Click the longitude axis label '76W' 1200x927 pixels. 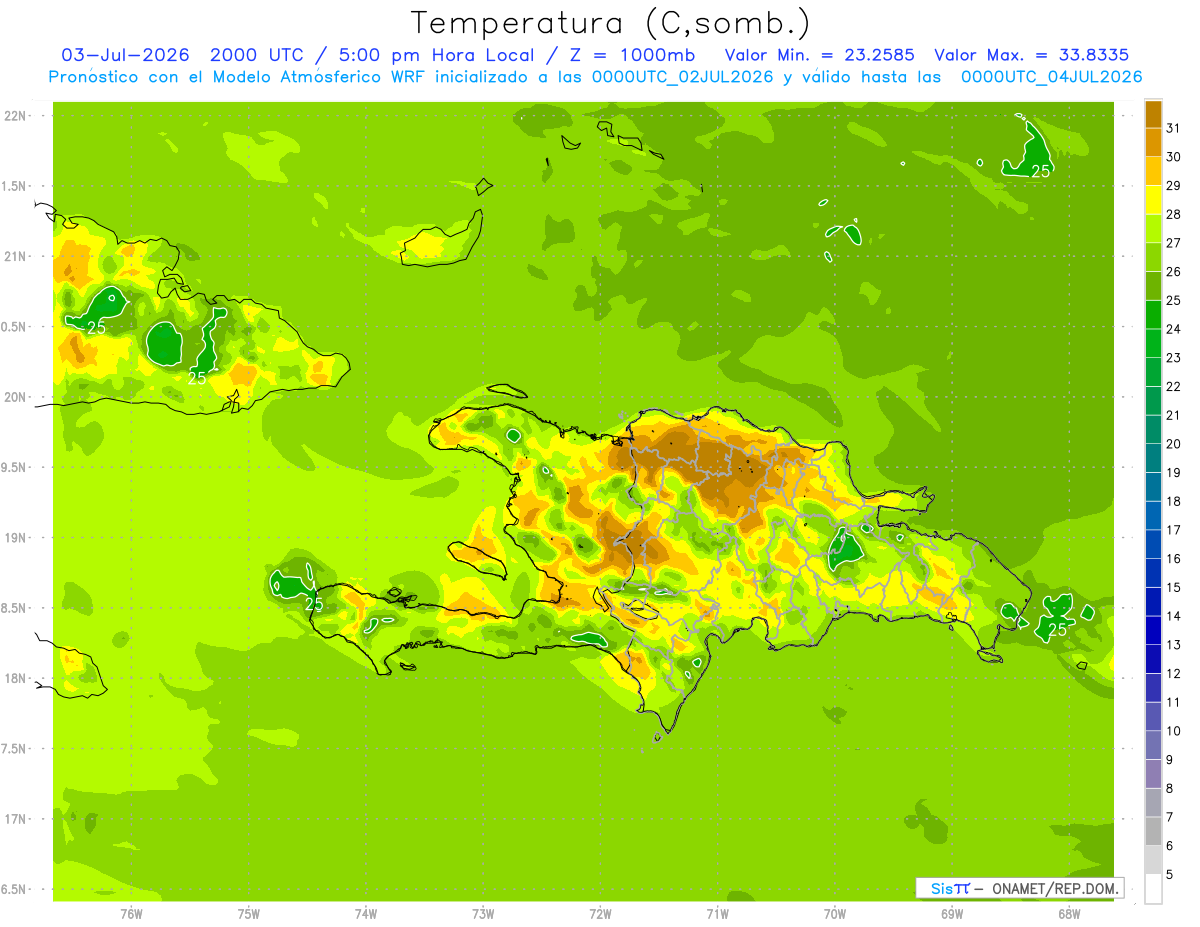131,913
